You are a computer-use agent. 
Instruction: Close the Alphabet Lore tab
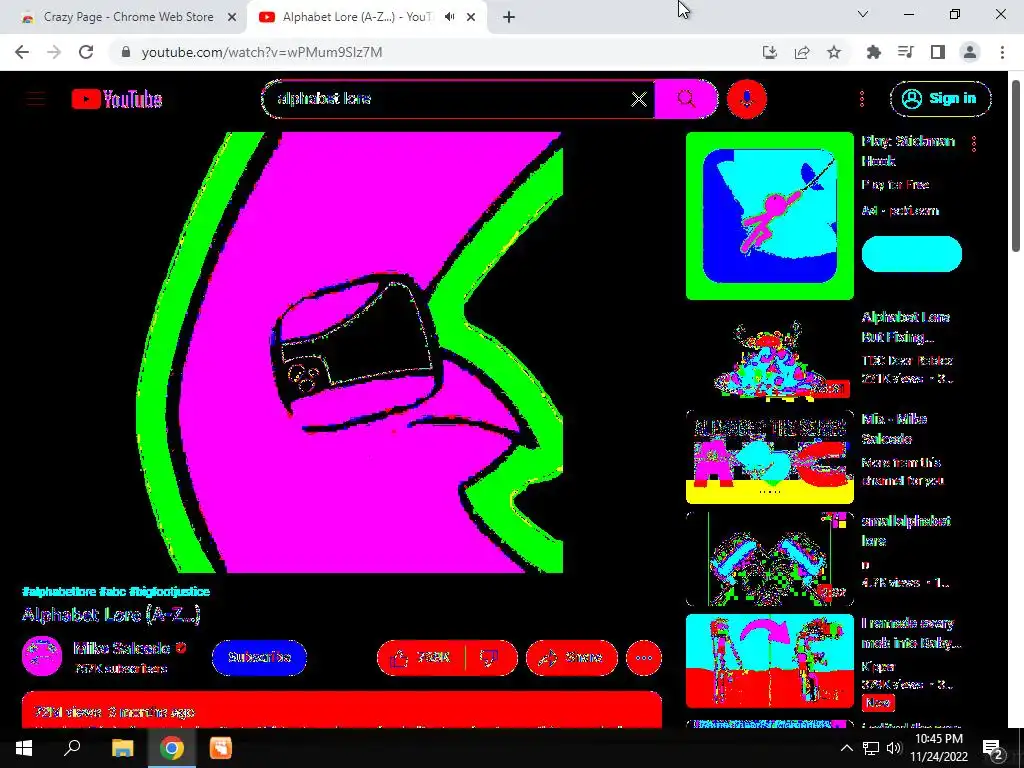[x=471, y=17]
